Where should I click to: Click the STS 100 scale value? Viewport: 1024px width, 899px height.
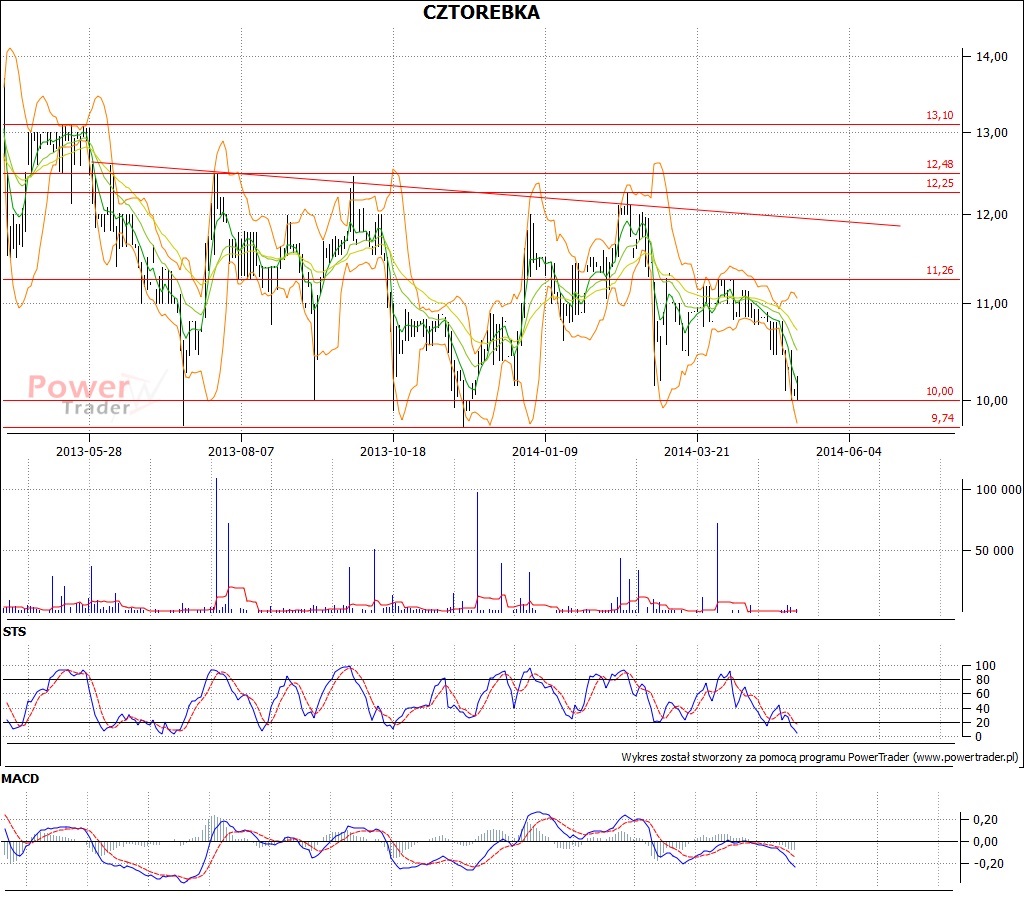[985, 666]
